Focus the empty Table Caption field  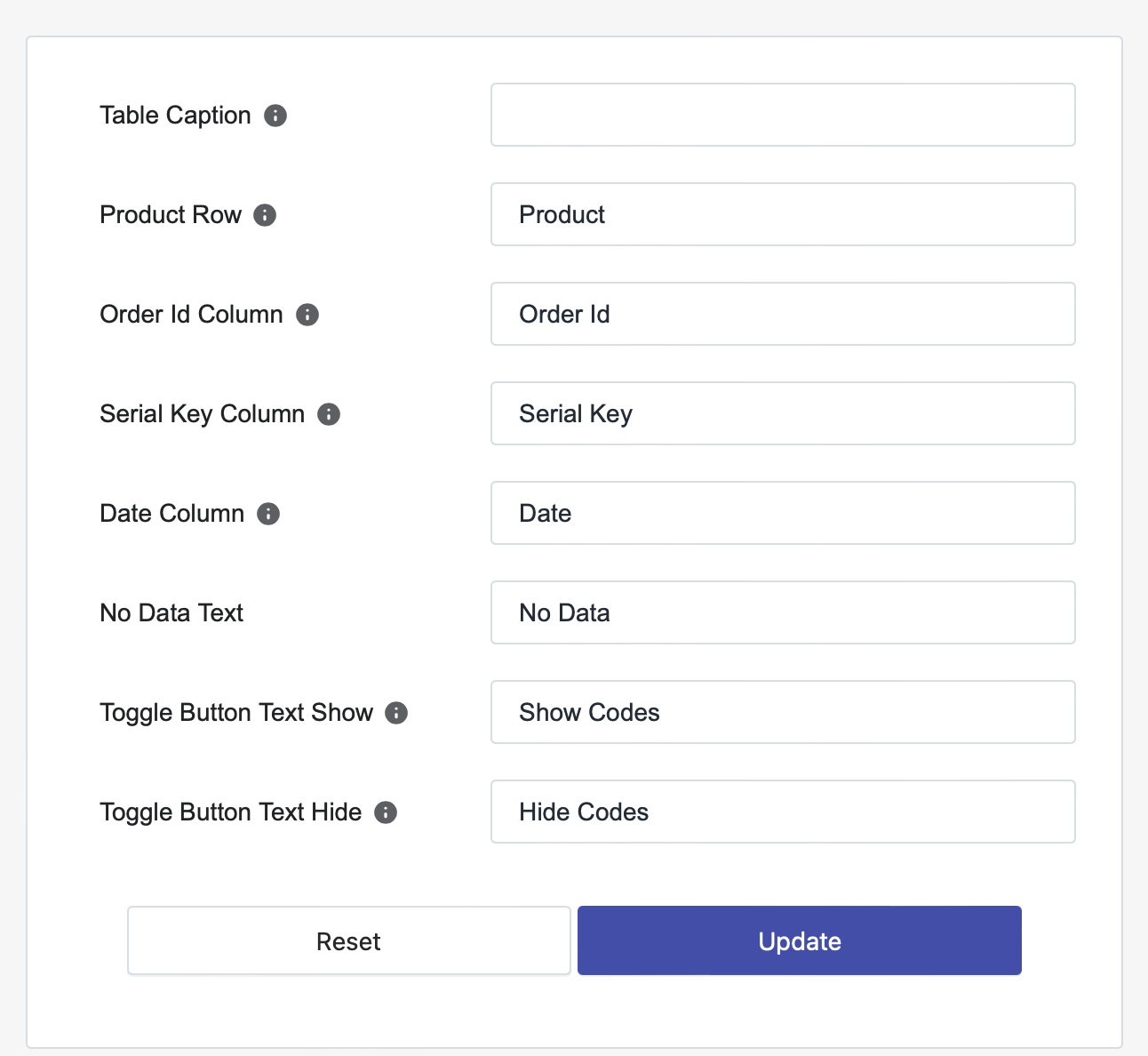point(783,115)
